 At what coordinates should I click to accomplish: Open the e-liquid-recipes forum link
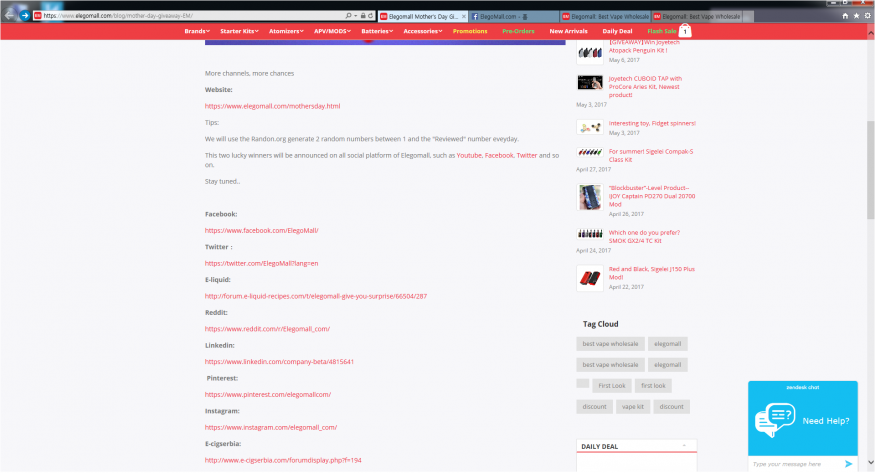316,296
